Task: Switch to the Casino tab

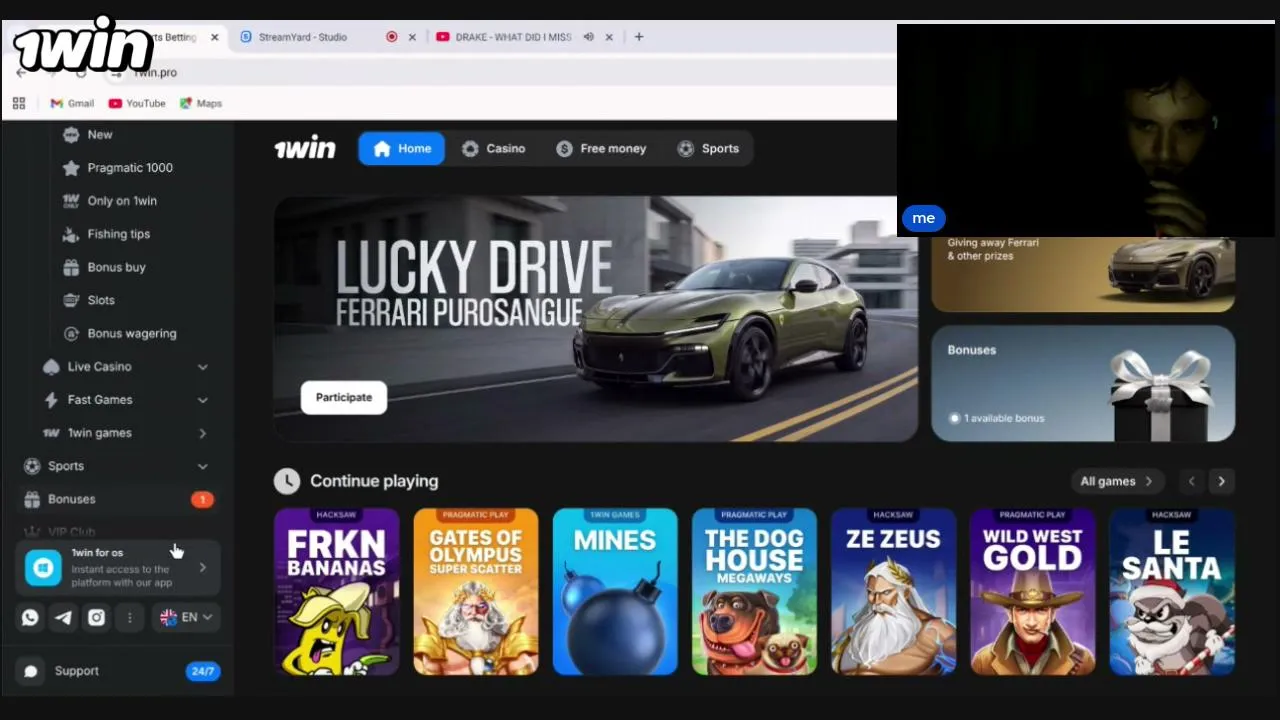Action: pyautogui.click(x=494, y=148)
